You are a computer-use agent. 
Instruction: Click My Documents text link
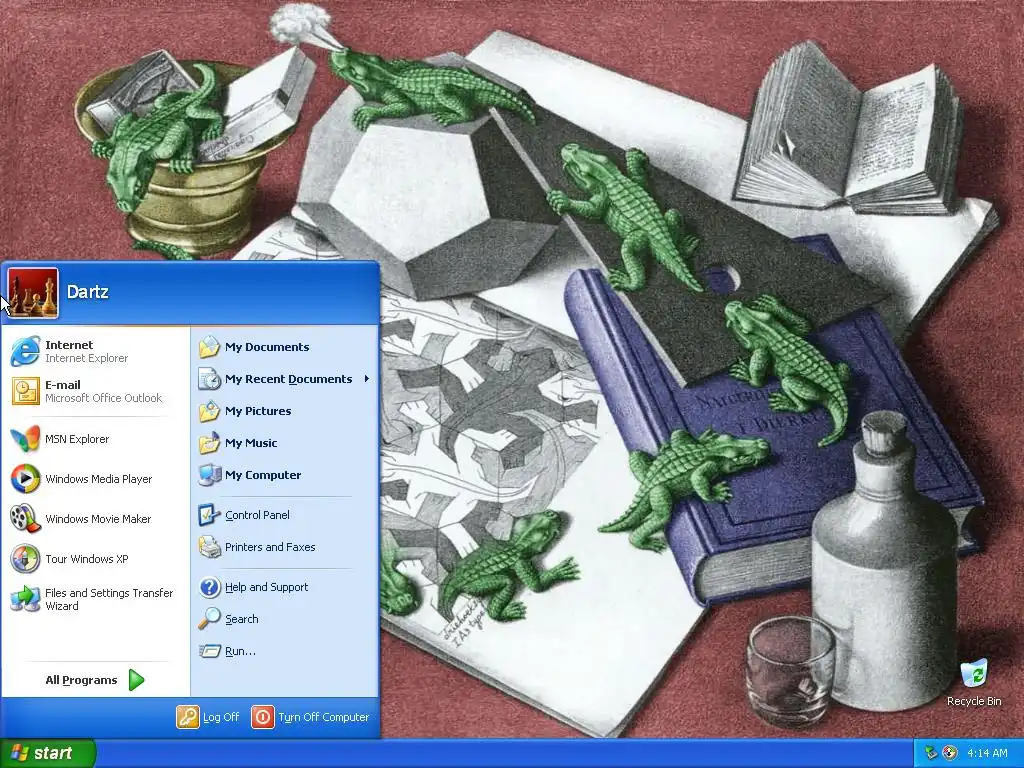(x=267, y=347)
